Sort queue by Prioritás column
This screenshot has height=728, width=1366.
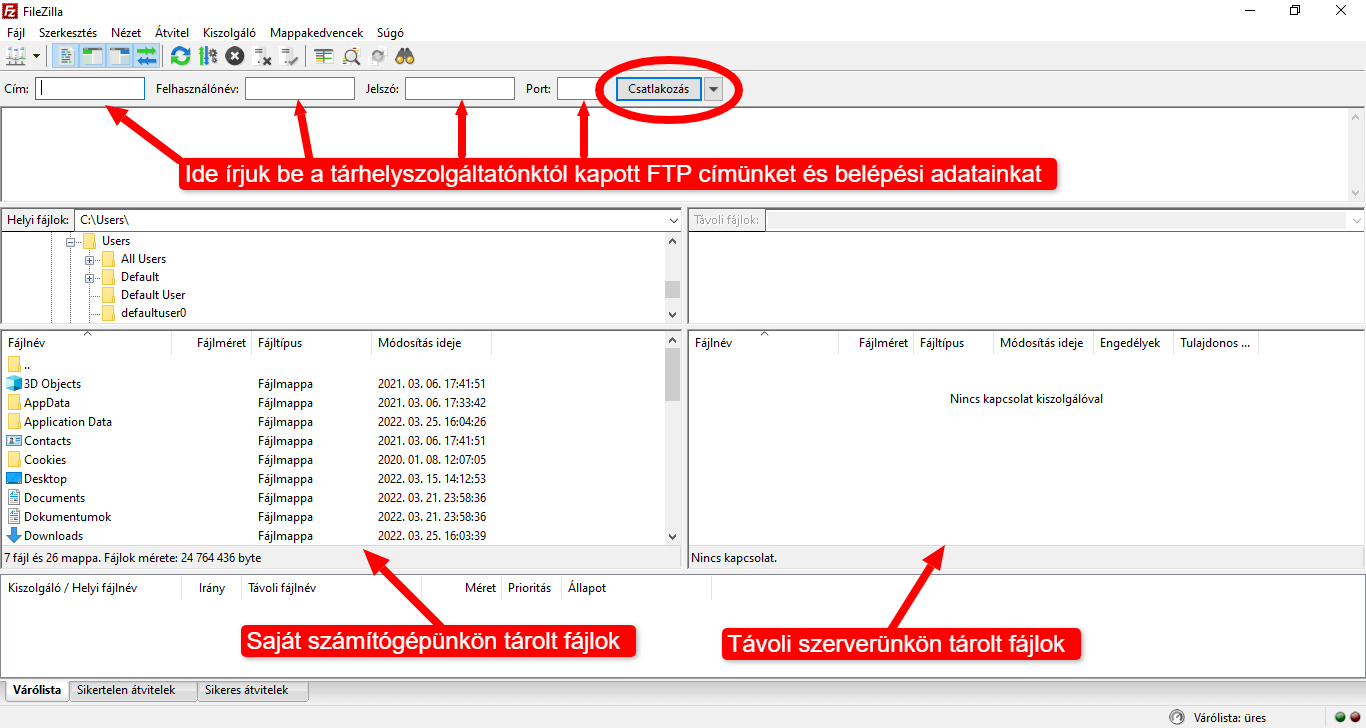[x=530, y=588]
